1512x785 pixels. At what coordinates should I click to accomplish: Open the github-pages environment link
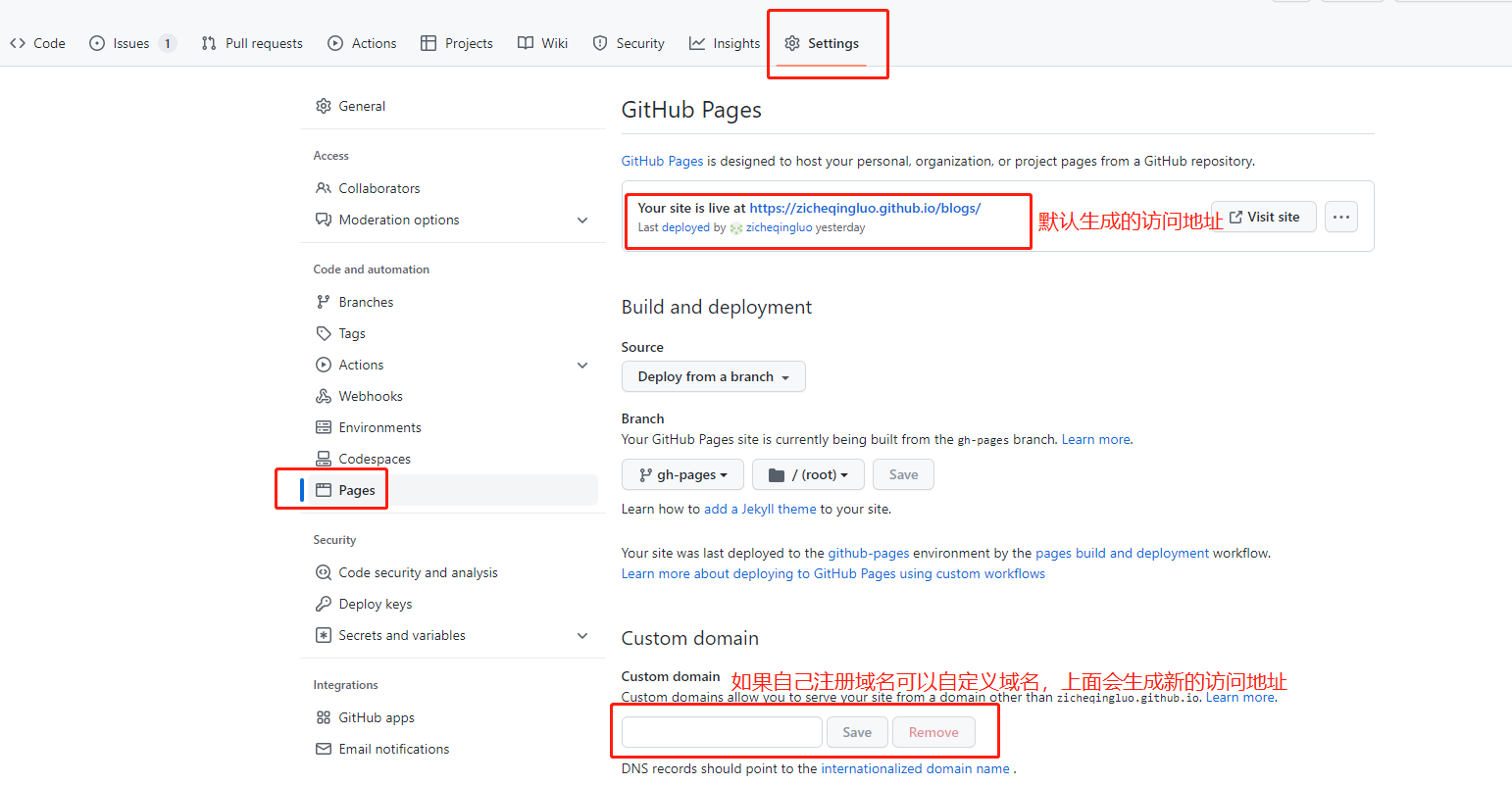pos(869,553)
